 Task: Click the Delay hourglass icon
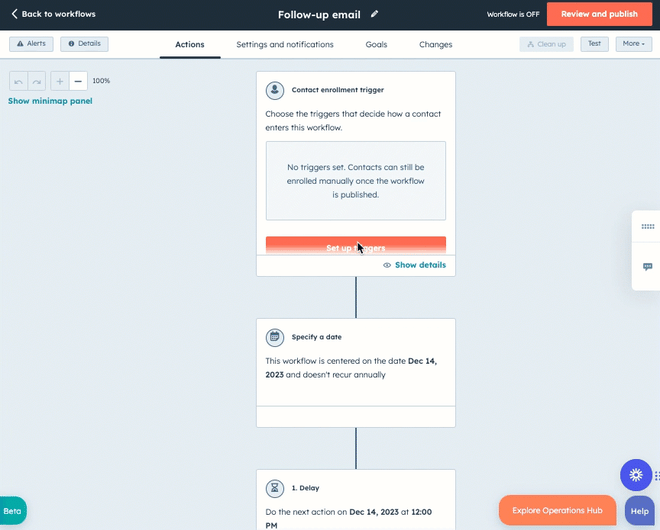pyautogui.click(x=275, y=488)
